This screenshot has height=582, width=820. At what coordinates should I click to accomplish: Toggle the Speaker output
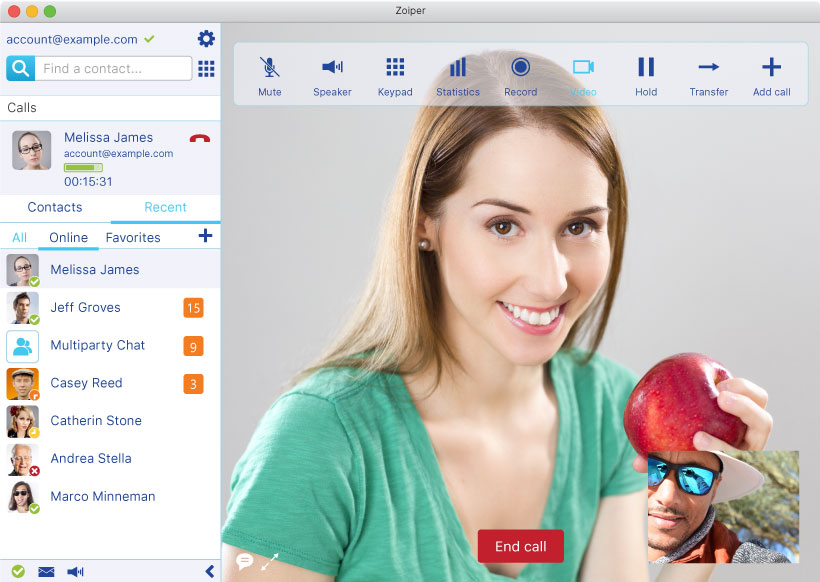[x=332, y=76]
